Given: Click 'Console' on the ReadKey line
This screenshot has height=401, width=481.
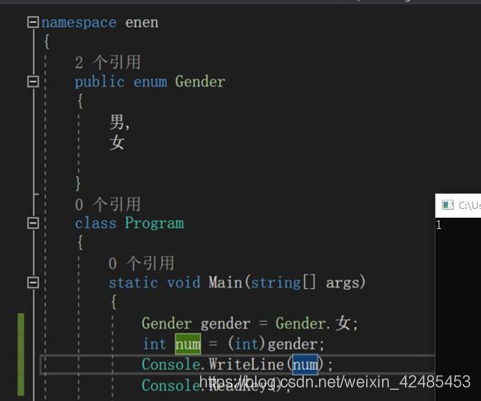Looking at the screenshot, I should pos(171,385).
